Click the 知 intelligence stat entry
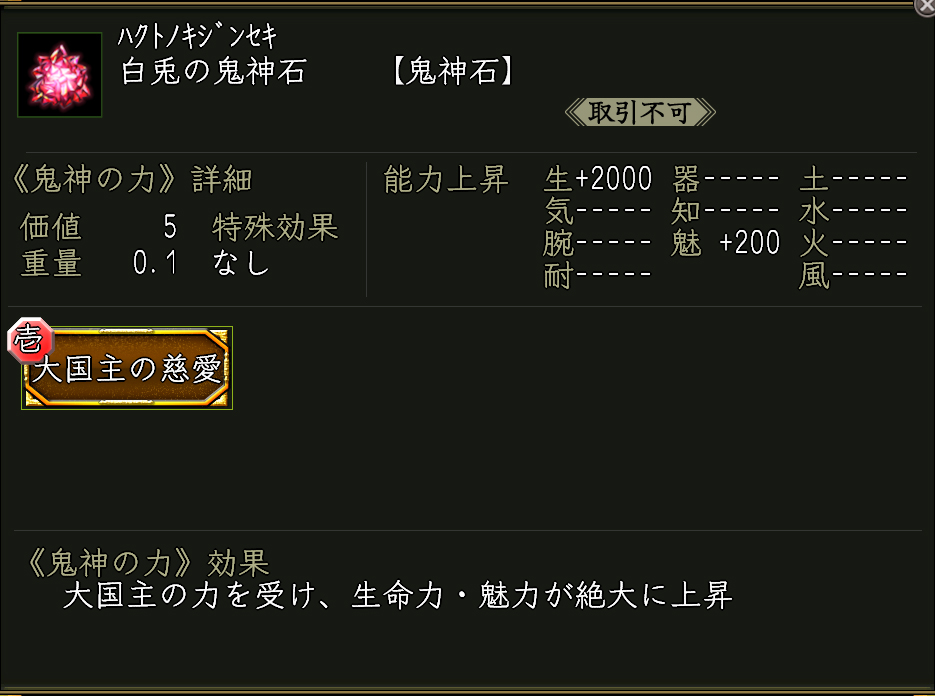935x696 pixels. pyautogui.click(x=726, y=211)
